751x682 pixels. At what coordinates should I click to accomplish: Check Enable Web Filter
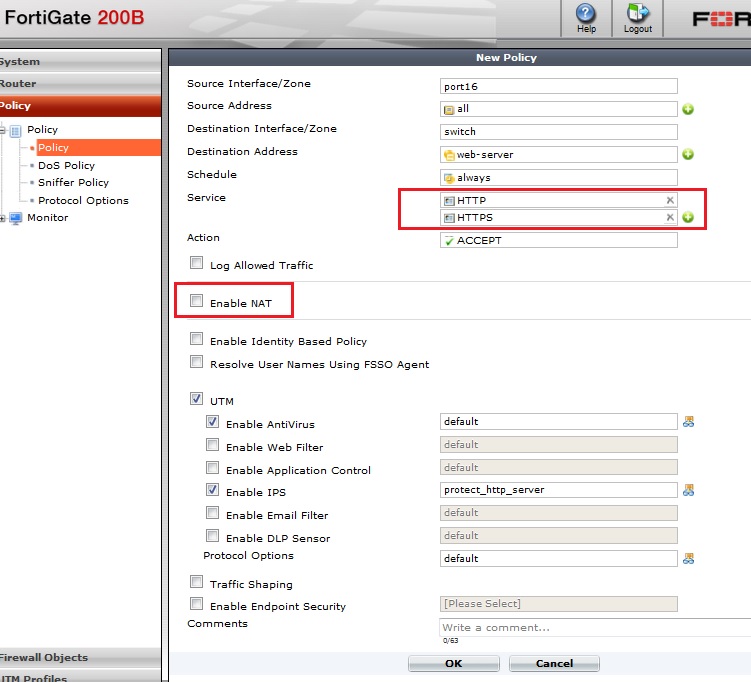[x=212, y=444]
